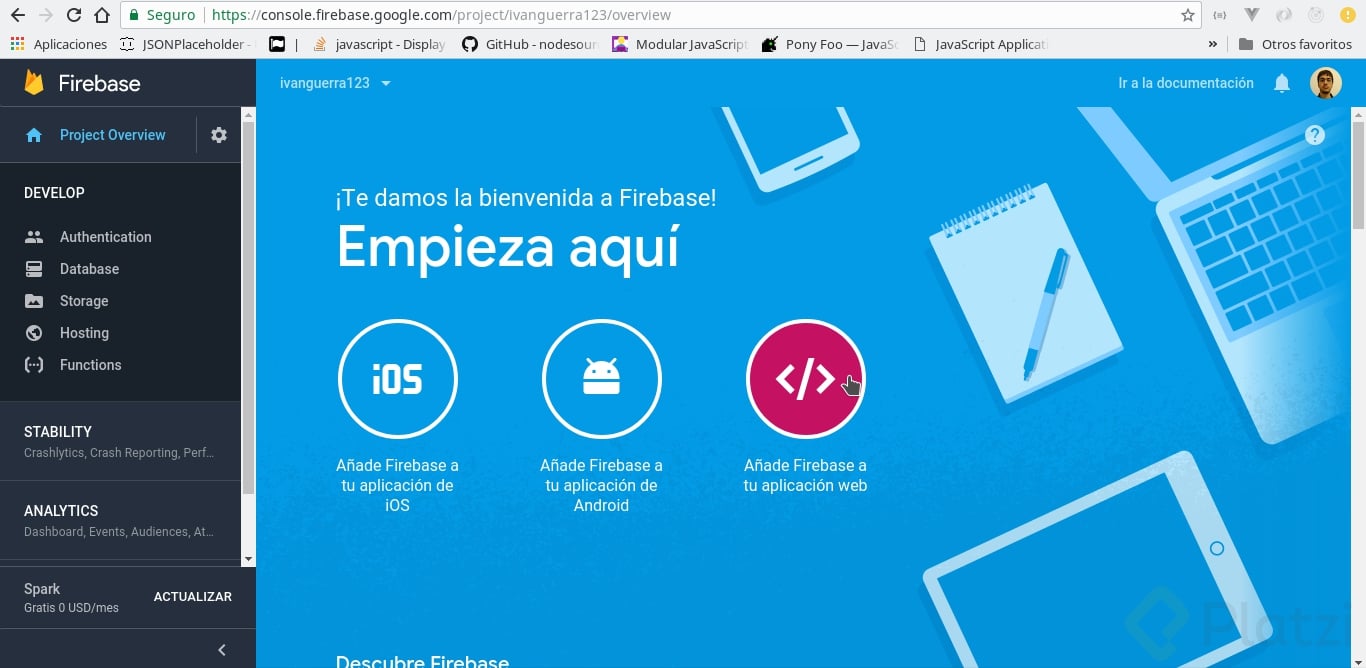Go to Project Overview

[97, 135]
